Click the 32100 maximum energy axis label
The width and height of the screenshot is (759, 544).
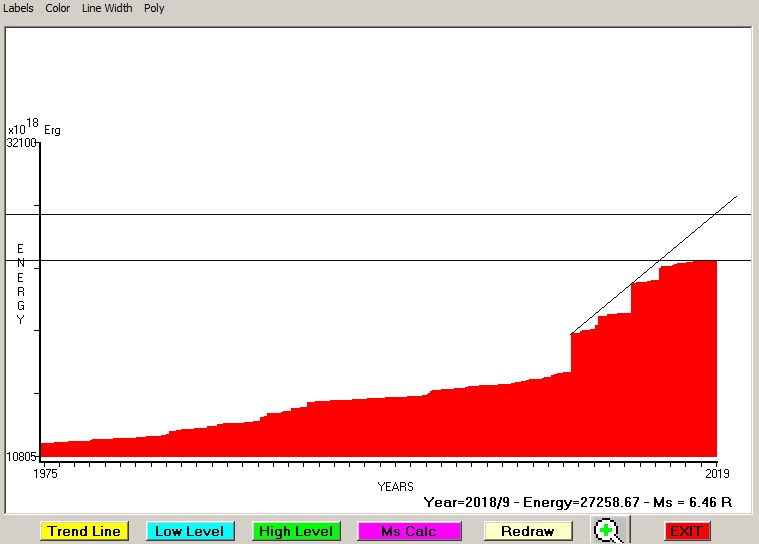[x=21, y=143]
